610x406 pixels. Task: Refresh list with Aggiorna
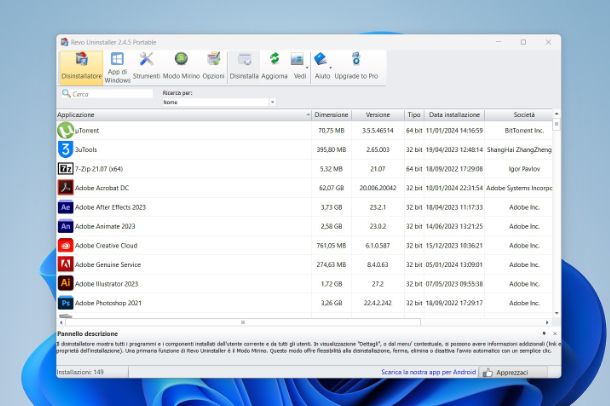(274, 67)
